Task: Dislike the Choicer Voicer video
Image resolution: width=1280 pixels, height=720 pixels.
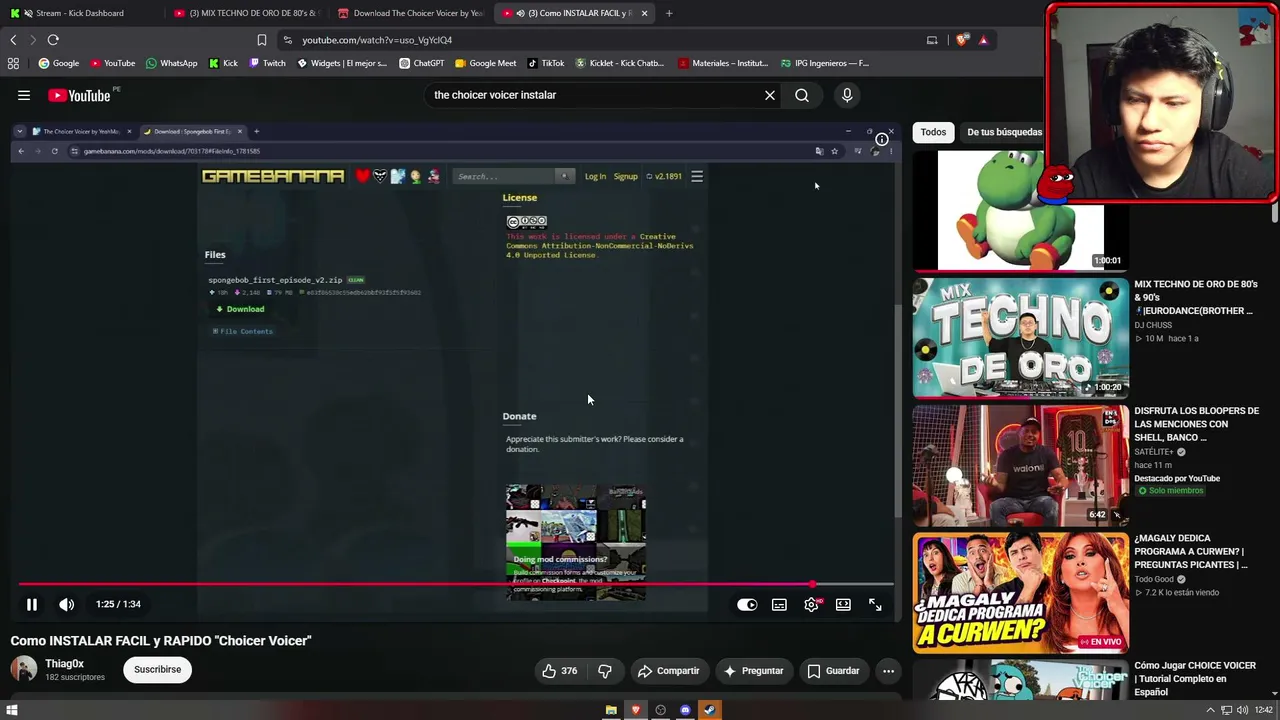Action: [604, 671]
